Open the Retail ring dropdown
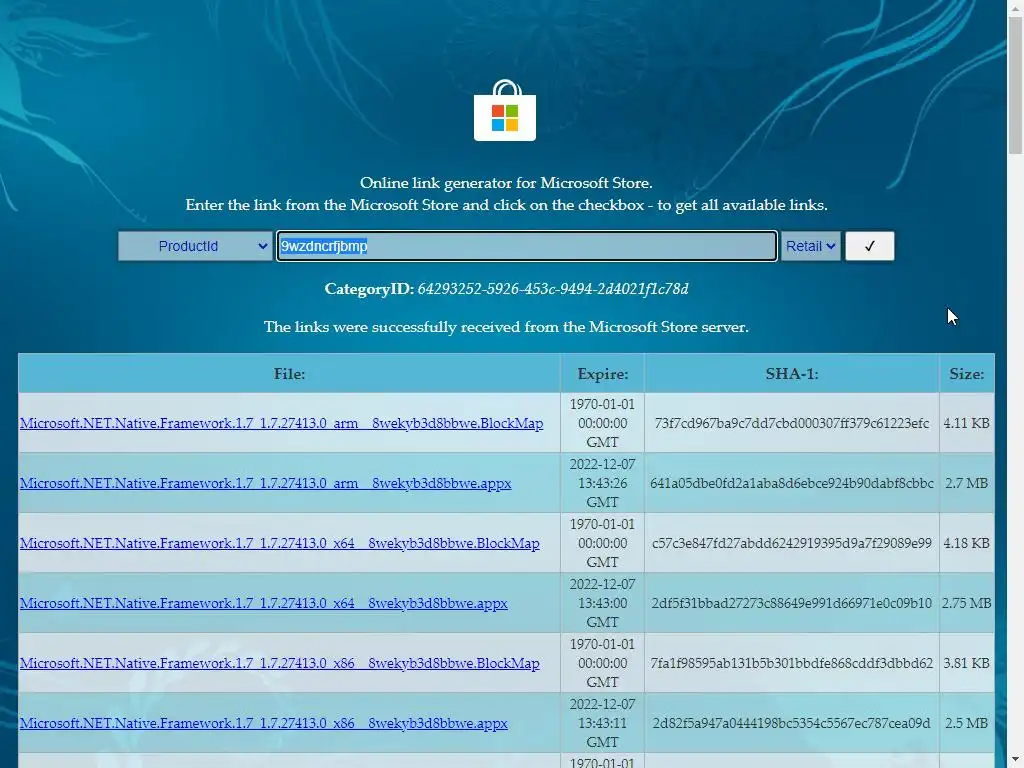 tap(810, 246)
